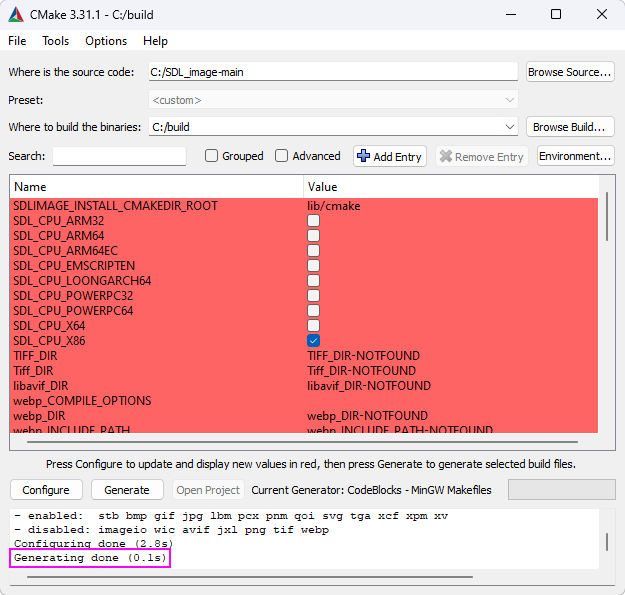
Task: Click the webp_DIR-NOTFOUND value
Action: pyautogui.click(x=367, y=416)
